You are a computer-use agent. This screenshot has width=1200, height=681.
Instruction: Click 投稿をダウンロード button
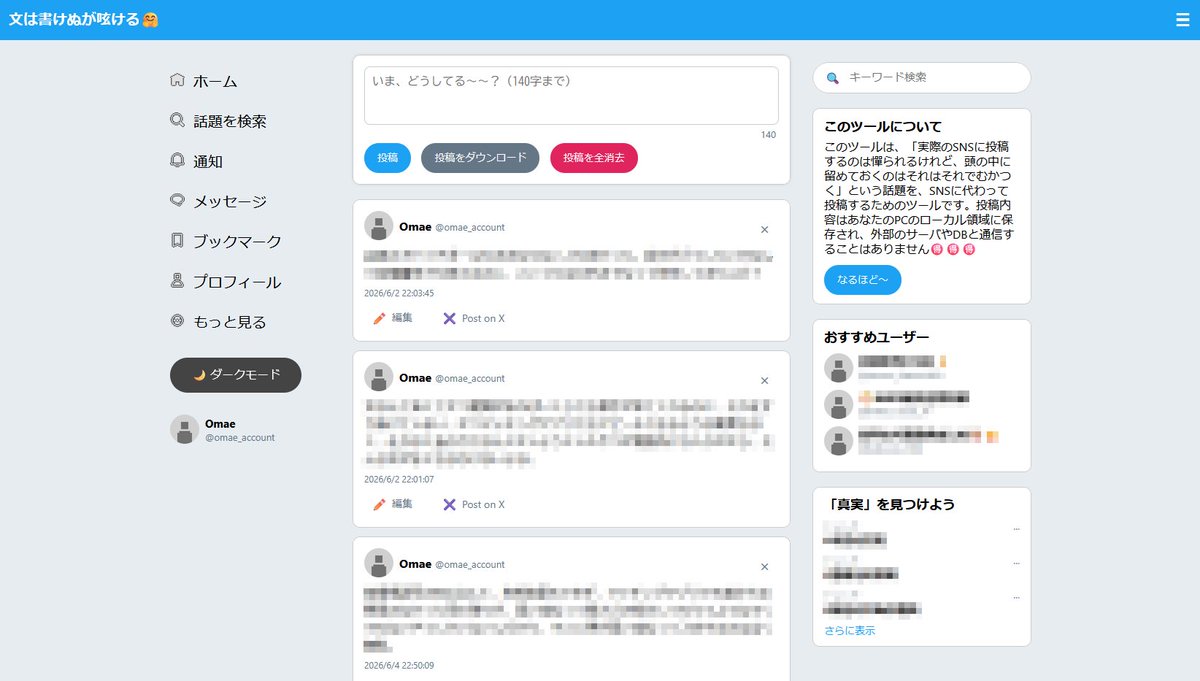(x=480, y=158)
